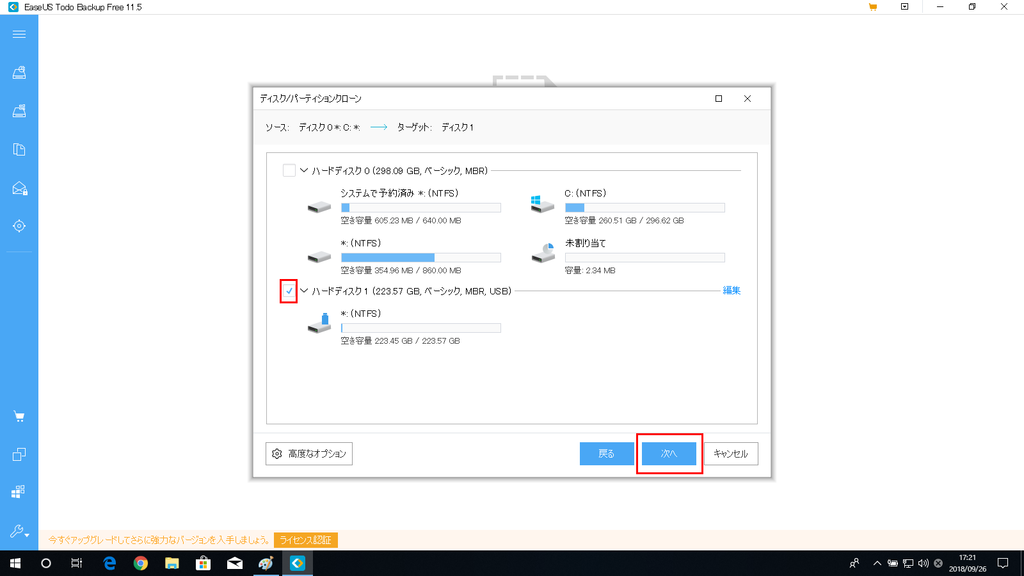Click the USB disk 1 partition icon
The width and height of the screenshot is (1024, 576).
pyautogui.click(x=319, y=324)
